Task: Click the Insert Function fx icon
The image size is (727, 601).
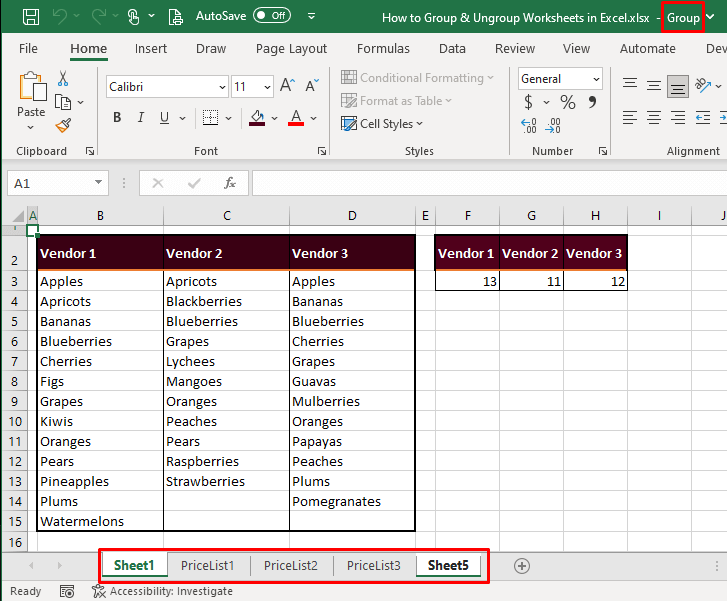Action: click(229, 183)
